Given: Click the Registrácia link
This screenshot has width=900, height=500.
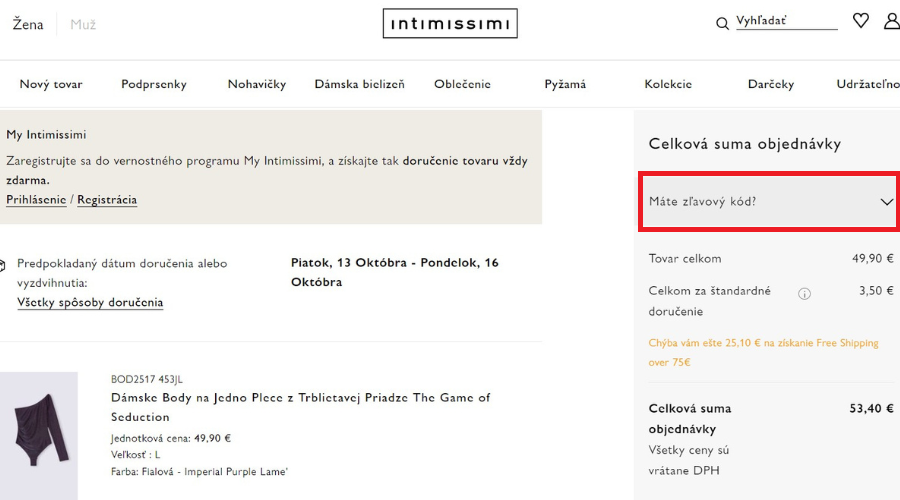Looking at the screenshot, I should click(x=107, y=200).
